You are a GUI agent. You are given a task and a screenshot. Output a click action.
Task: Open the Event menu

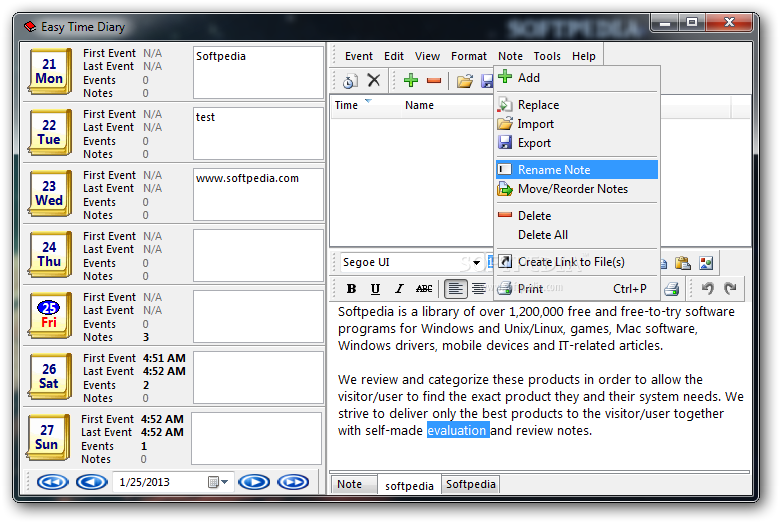359,56
